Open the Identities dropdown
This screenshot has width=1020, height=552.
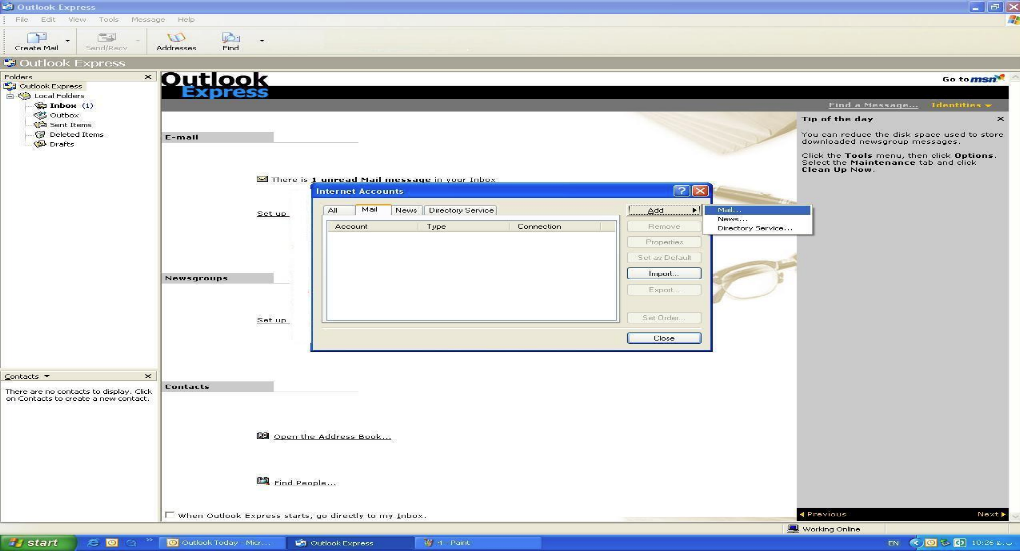click(x=961, y=105)
